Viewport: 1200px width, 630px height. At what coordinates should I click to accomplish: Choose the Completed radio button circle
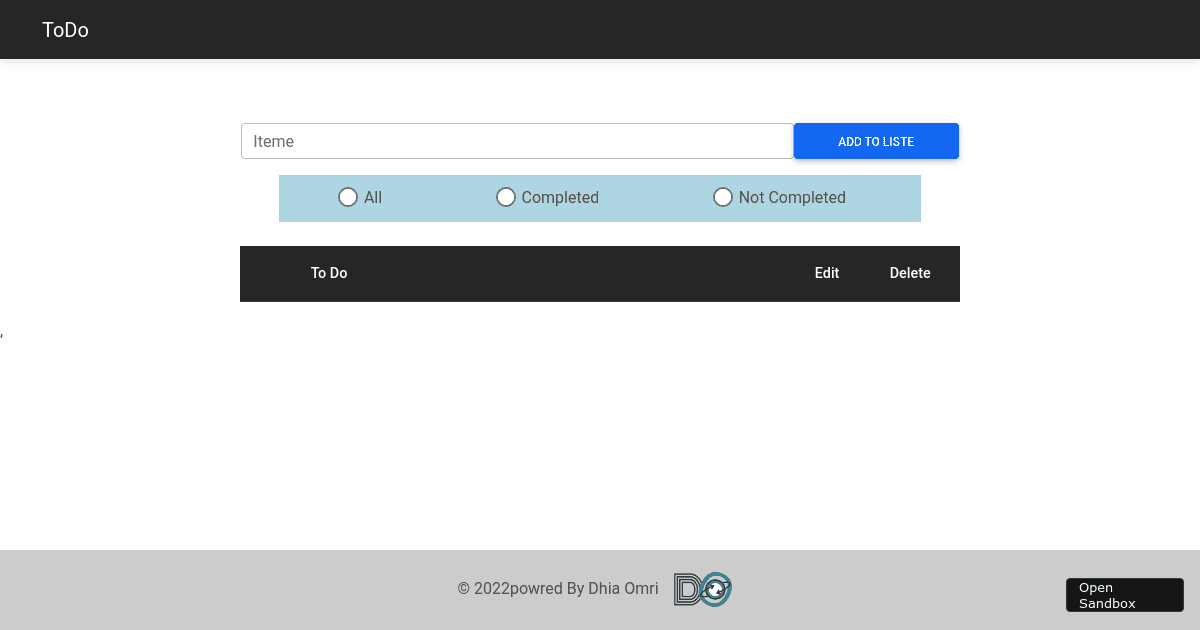(x=506, y=197)
